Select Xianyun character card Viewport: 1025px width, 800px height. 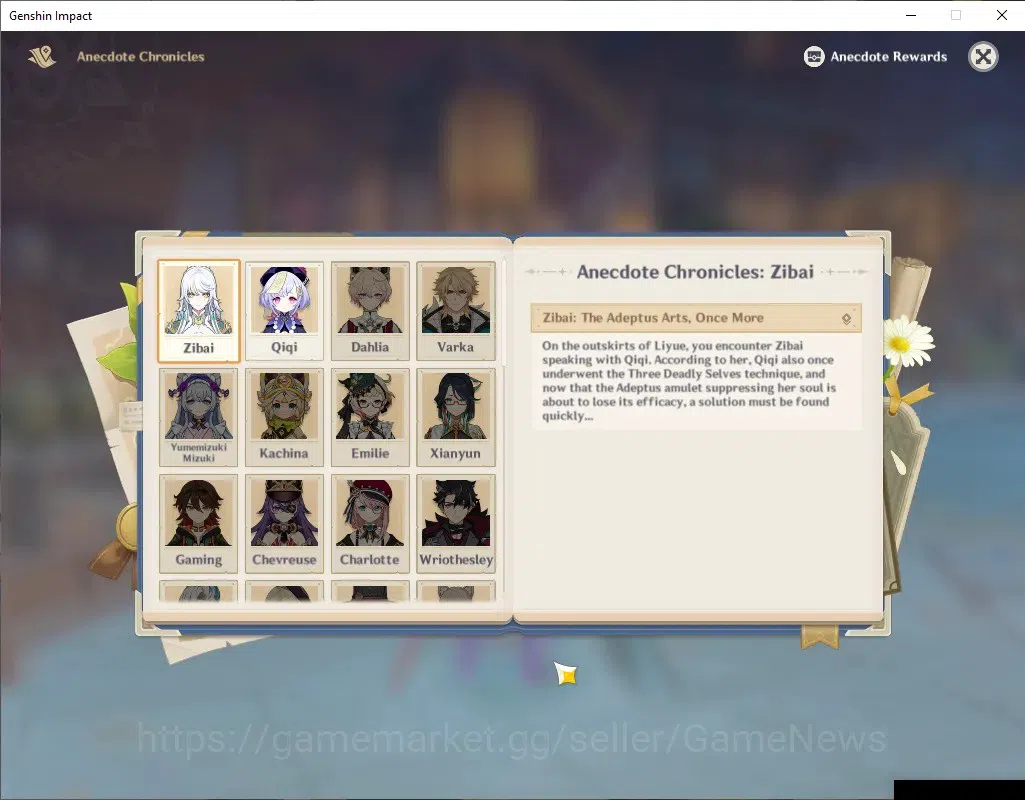pyautogui.click(x=456, y=417)
